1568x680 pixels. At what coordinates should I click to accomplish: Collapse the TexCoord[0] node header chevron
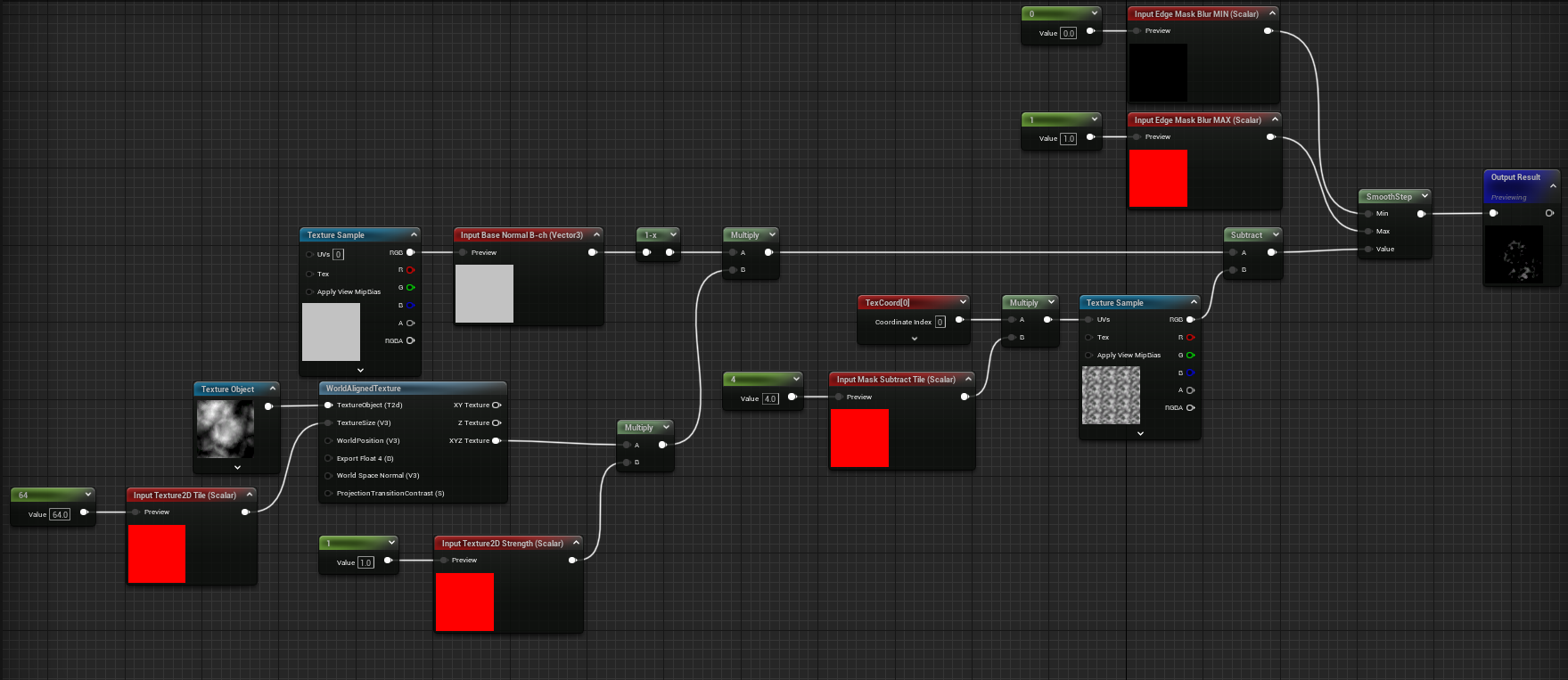(x=963, y=302)
